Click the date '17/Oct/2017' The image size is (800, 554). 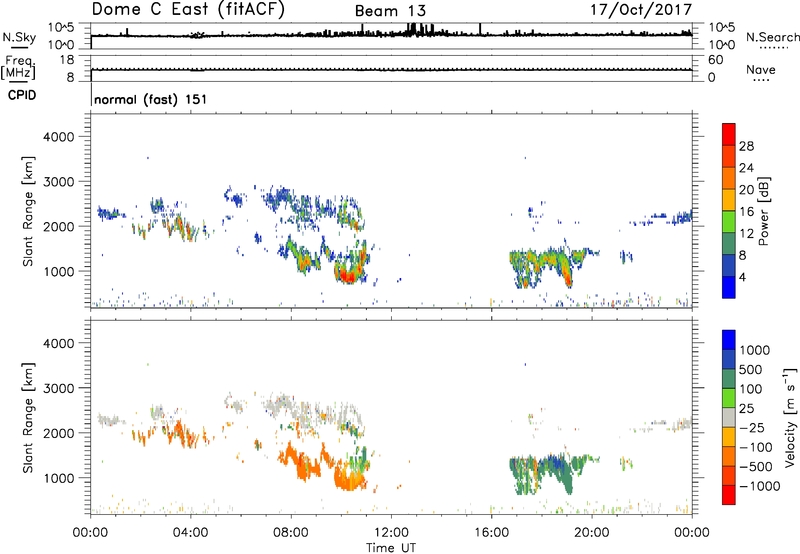pyautogui.click(x=641, y=10)
